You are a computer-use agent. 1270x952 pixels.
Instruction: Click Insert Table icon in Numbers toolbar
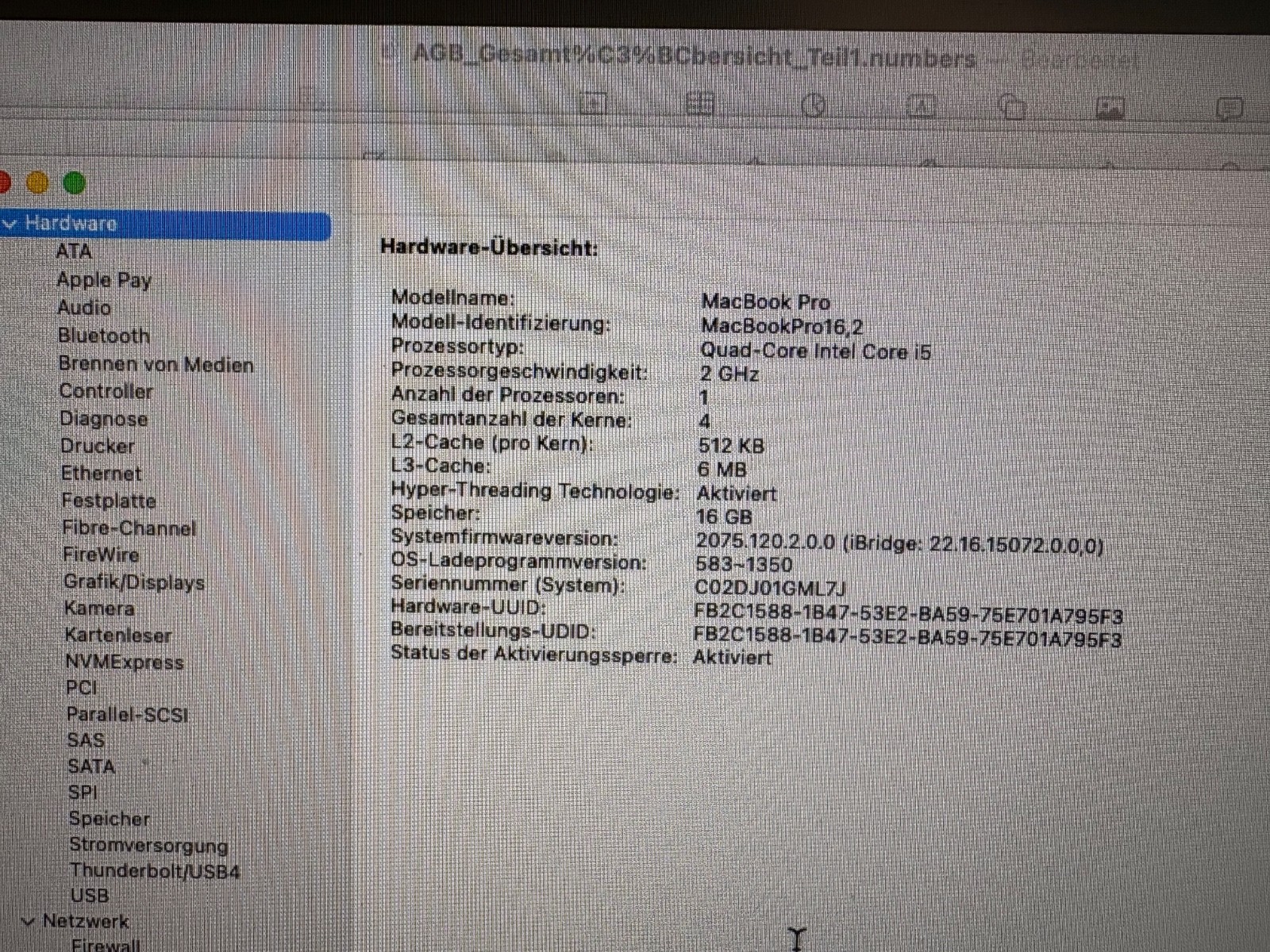click(x=699, y=105)
